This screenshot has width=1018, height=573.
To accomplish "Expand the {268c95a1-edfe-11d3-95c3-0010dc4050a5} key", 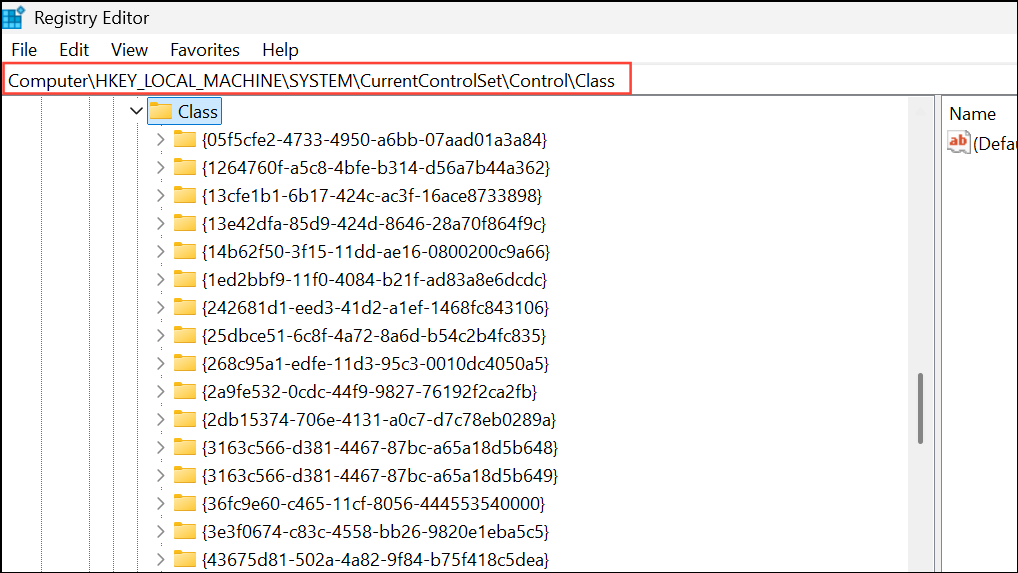I will coord(160,363).
